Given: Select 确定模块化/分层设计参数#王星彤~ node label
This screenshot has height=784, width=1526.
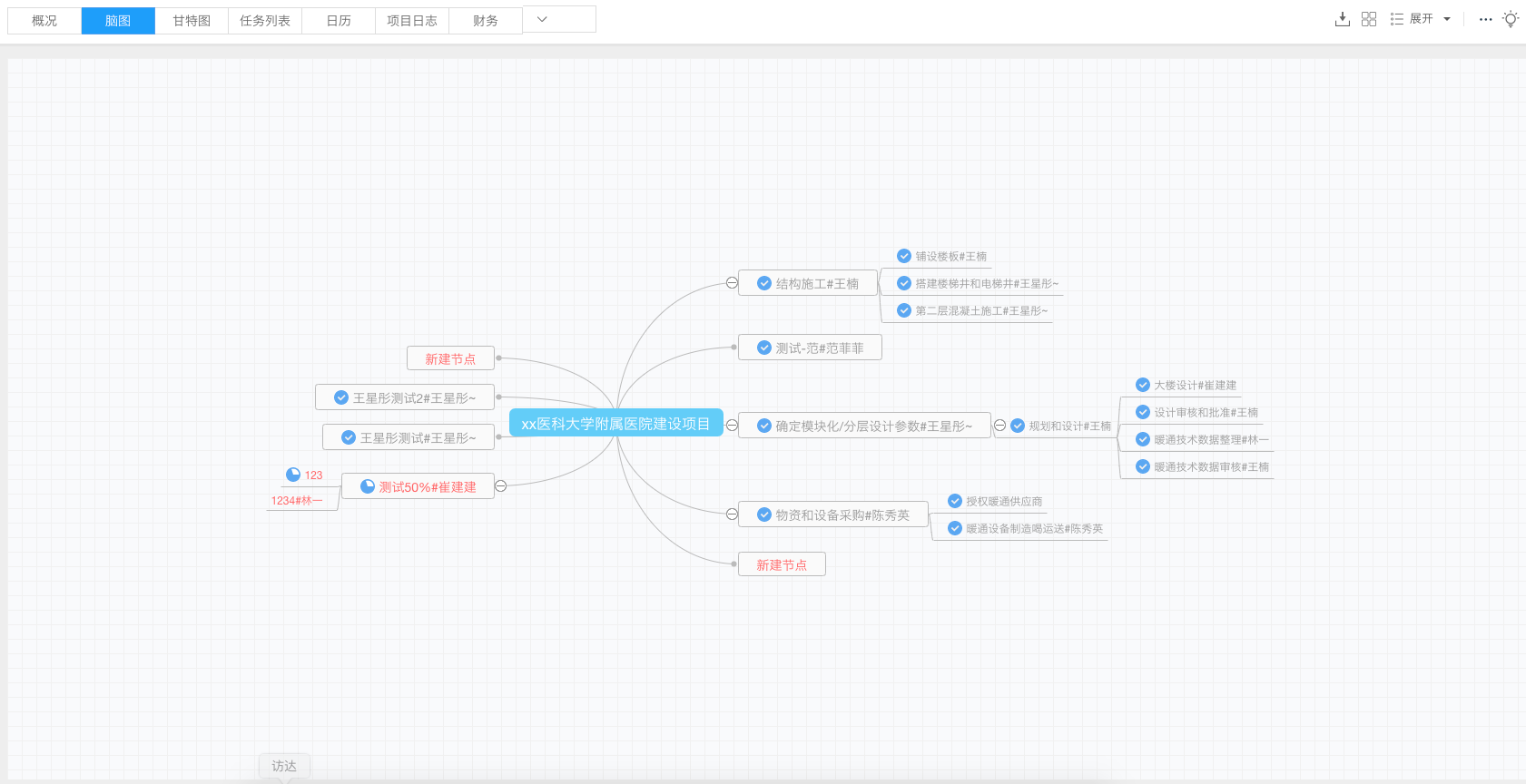Looking at the screenshot, I should tap(874, 426).
